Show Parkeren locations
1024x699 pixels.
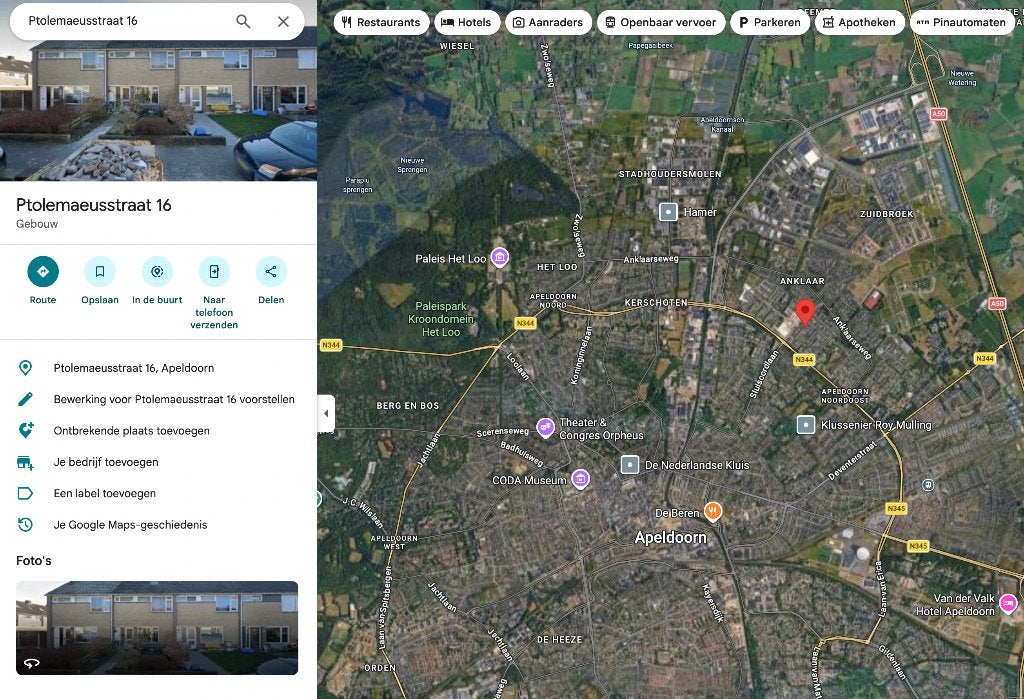[770, 22]
